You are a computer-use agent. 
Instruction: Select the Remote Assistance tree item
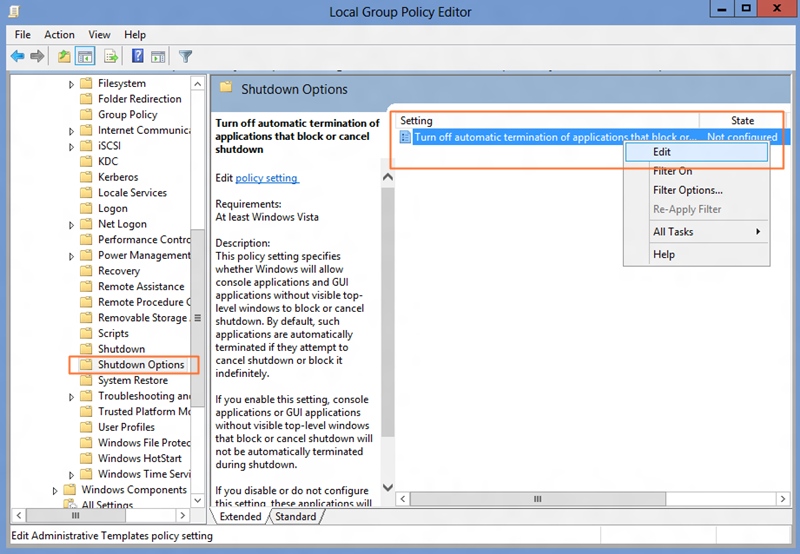[x=141, y=286]
